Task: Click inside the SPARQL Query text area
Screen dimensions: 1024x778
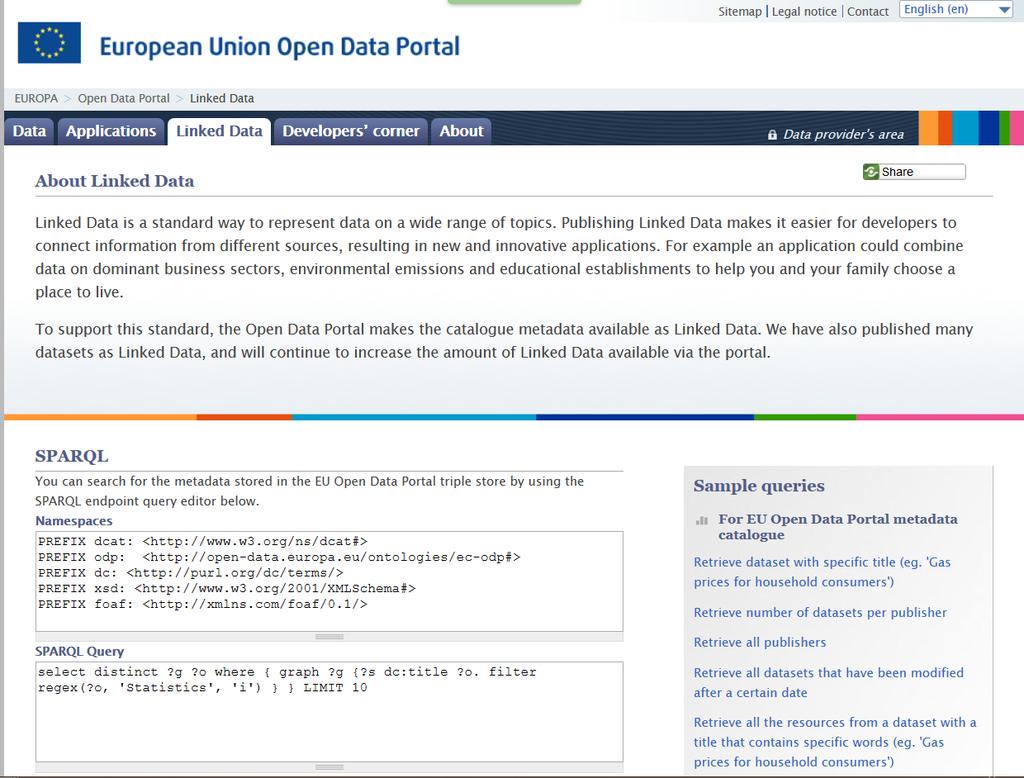Action: pos(329,712)
